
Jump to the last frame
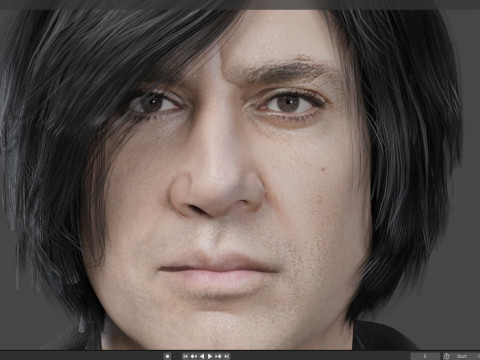pyautogui.click(x=226, y=356)
